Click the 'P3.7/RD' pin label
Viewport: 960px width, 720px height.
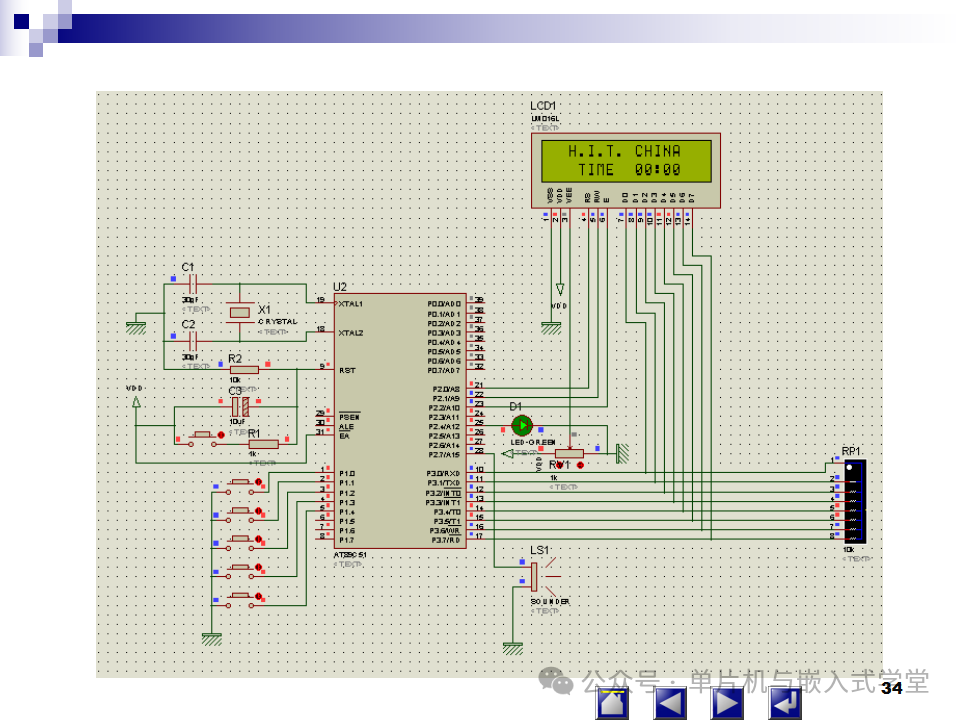point(446,540)
